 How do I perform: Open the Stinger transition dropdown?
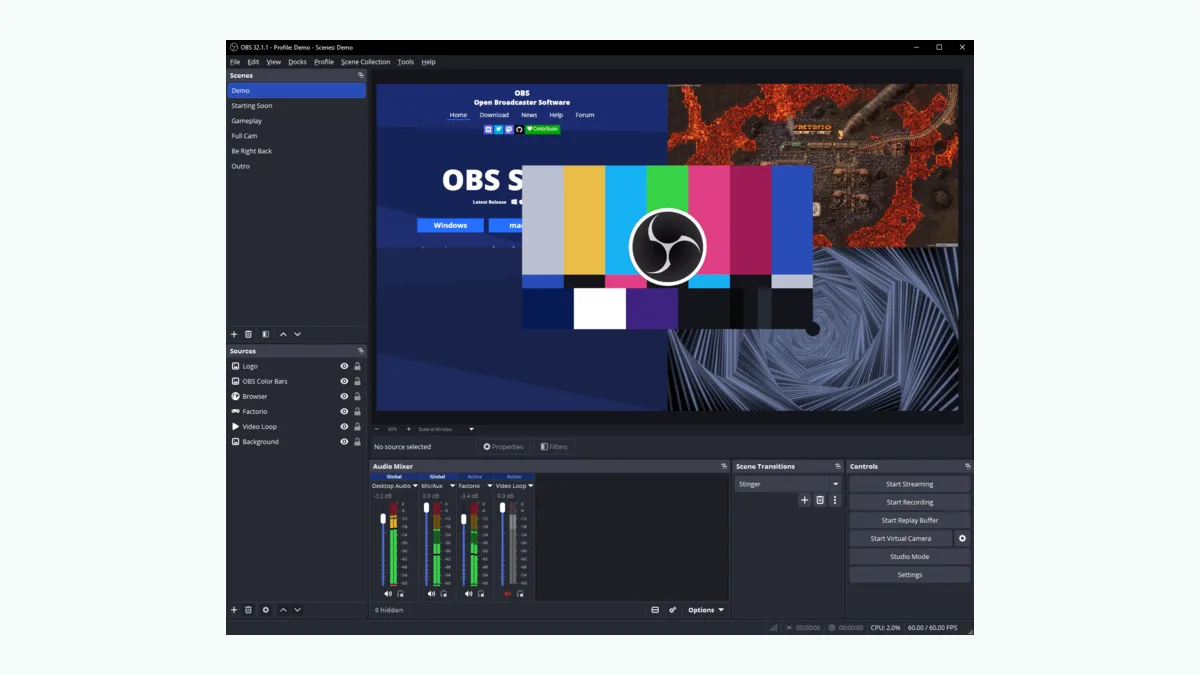(x=788, y=484)
